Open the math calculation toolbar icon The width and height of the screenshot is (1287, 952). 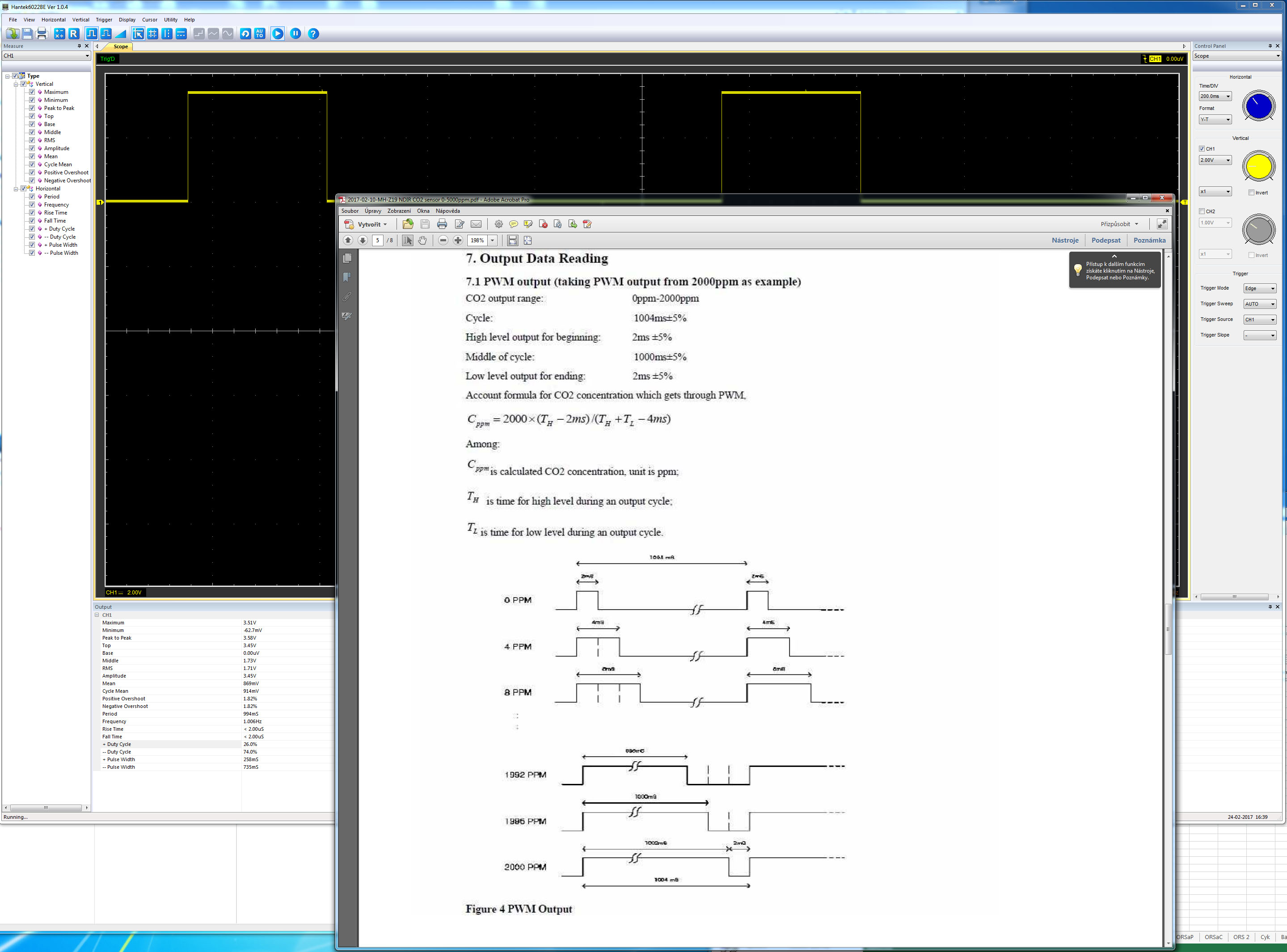tap(59, 34)
